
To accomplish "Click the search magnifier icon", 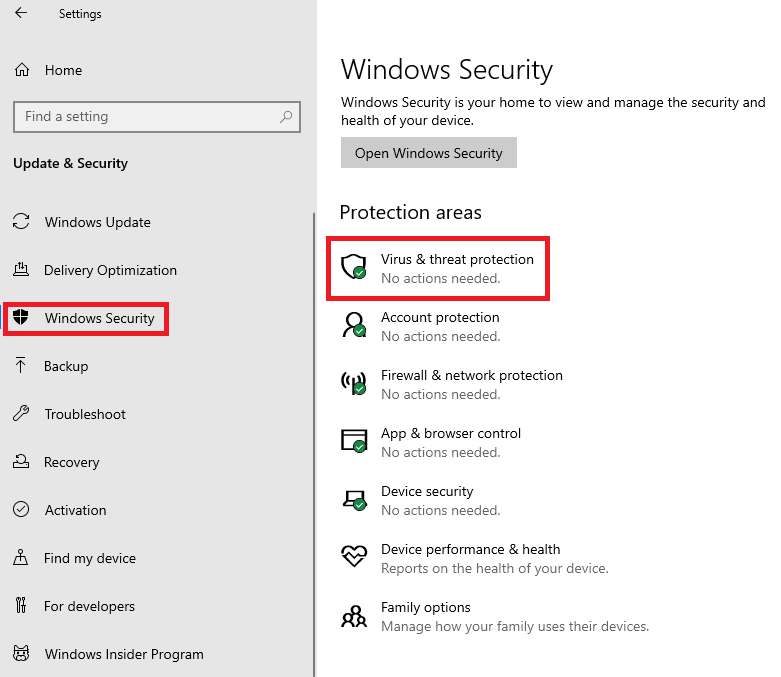I will point(286,117).
